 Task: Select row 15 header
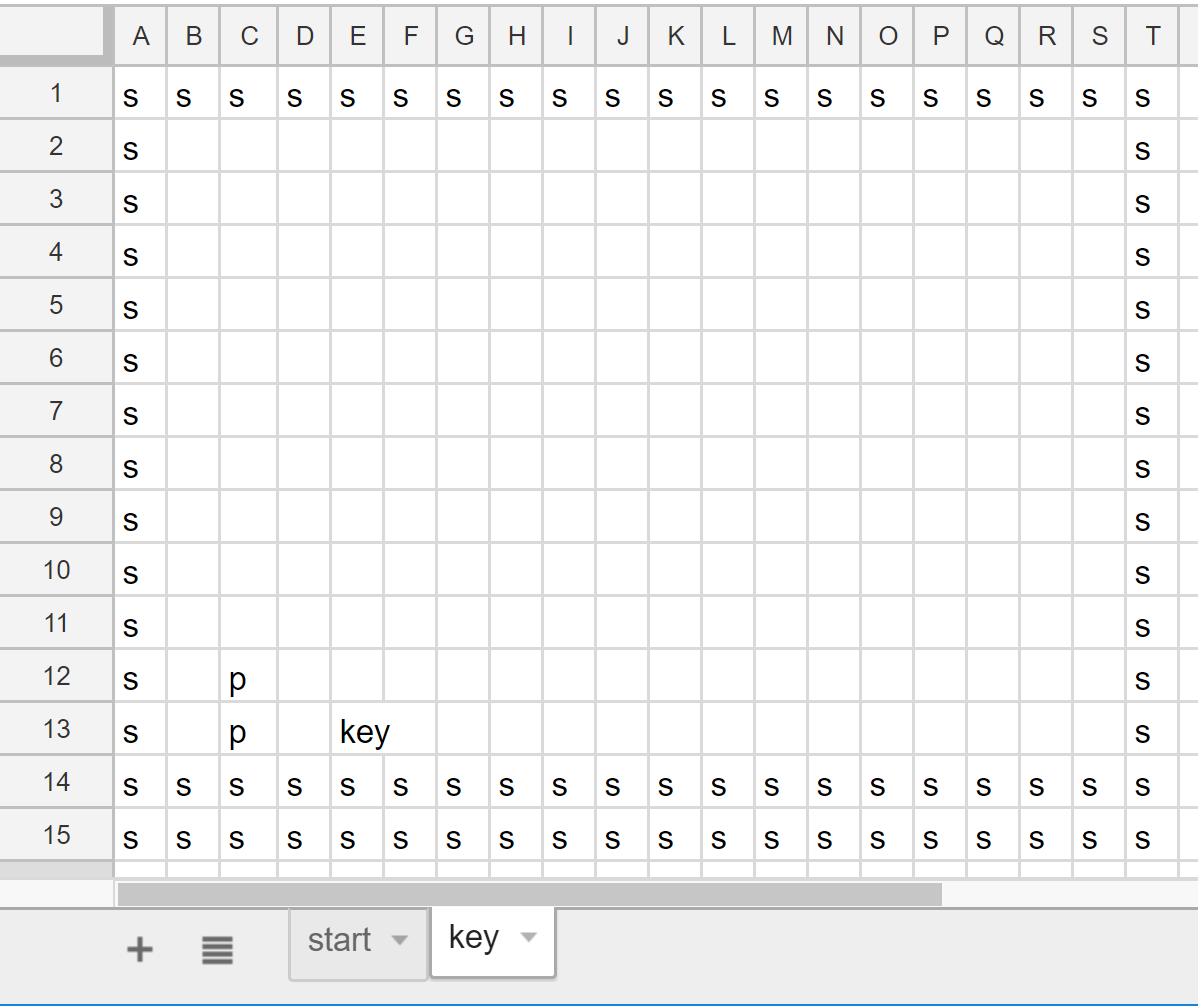[x=56, y=835]
